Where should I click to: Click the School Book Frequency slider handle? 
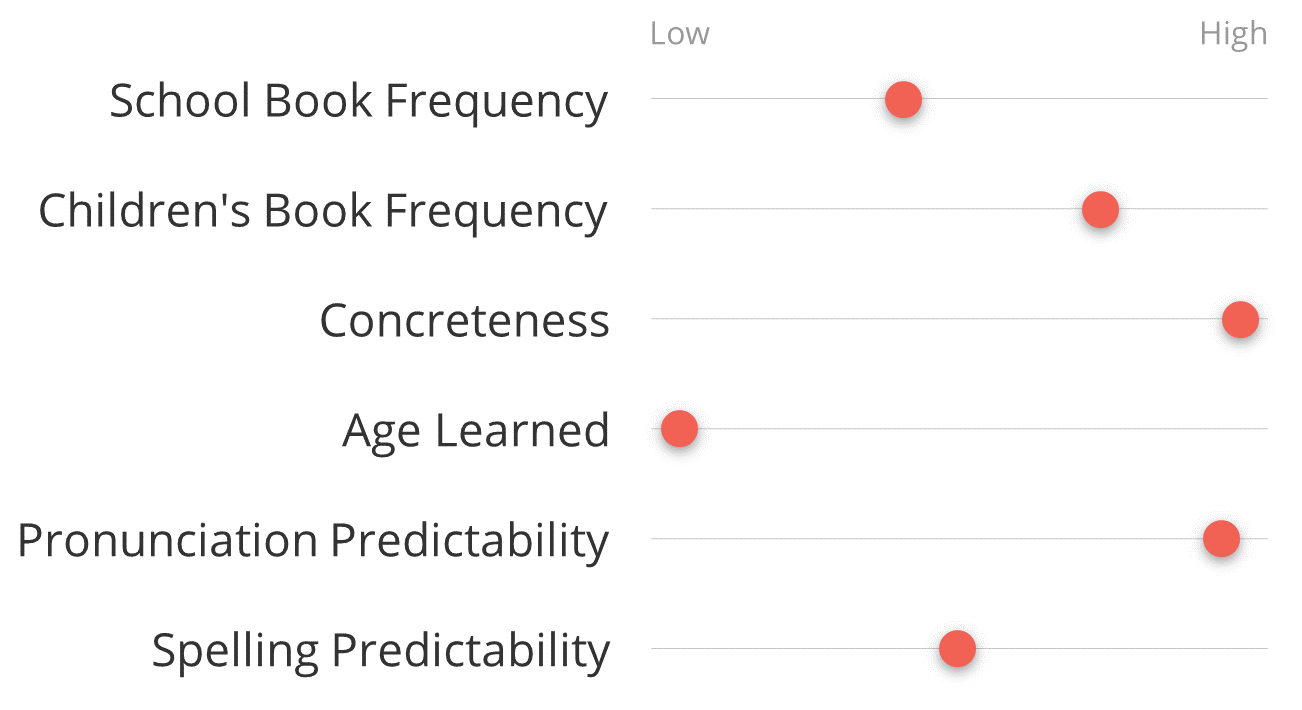903,100
